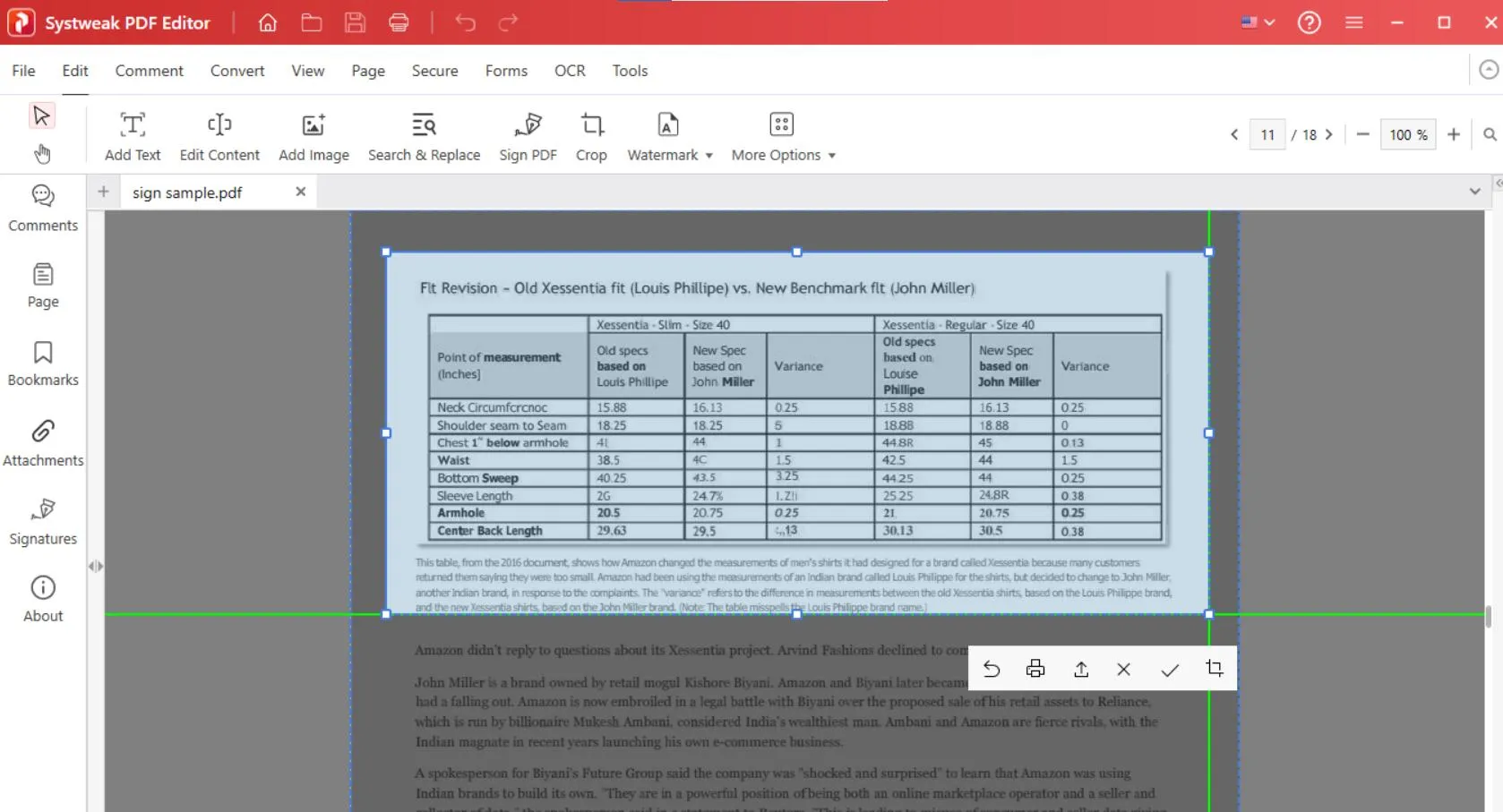This screenshot has width=1503, height=812.
Task: Go to the next page arrow
Action: 1329,134
